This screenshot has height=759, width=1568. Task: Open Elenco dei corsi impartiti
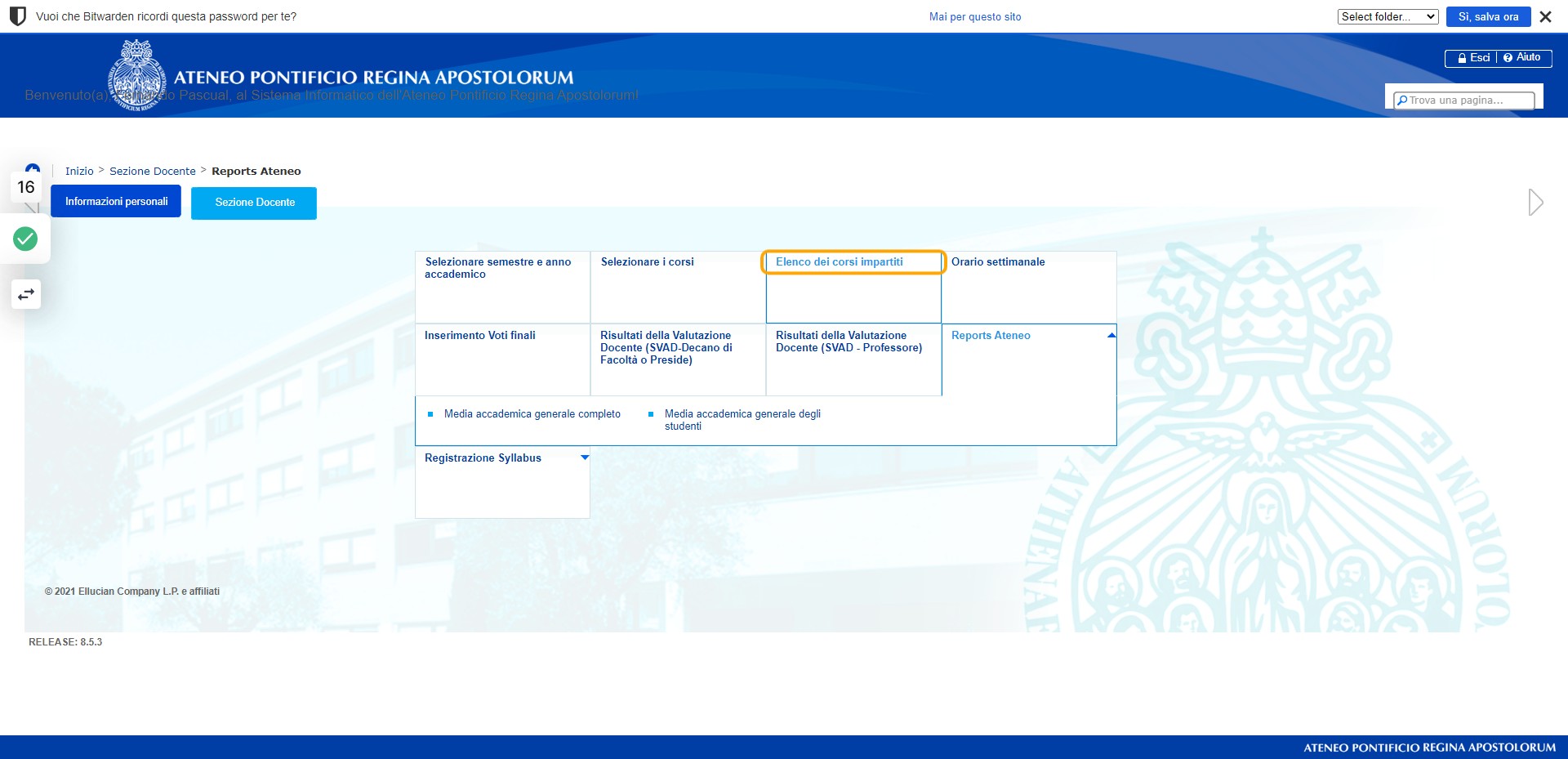[853, 287]
